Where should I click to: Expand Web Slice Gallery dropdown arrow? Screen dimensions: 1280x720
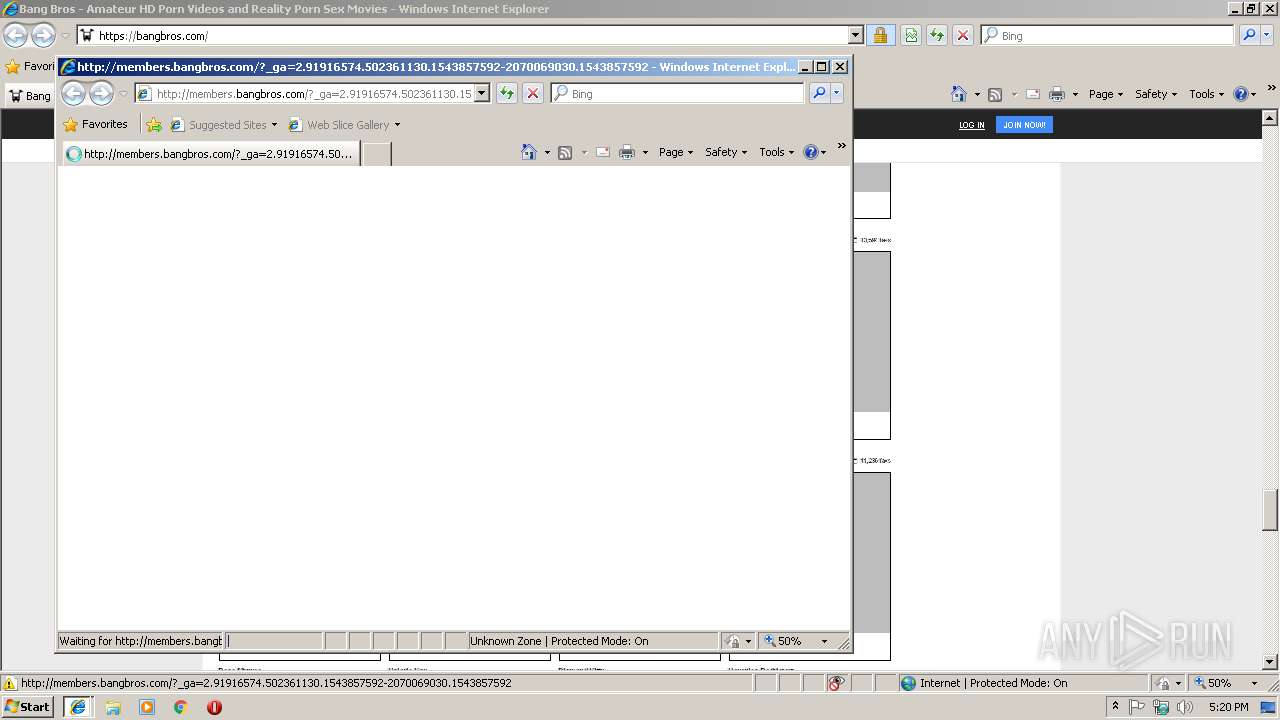pyautogui.click(x=397, y=125)
